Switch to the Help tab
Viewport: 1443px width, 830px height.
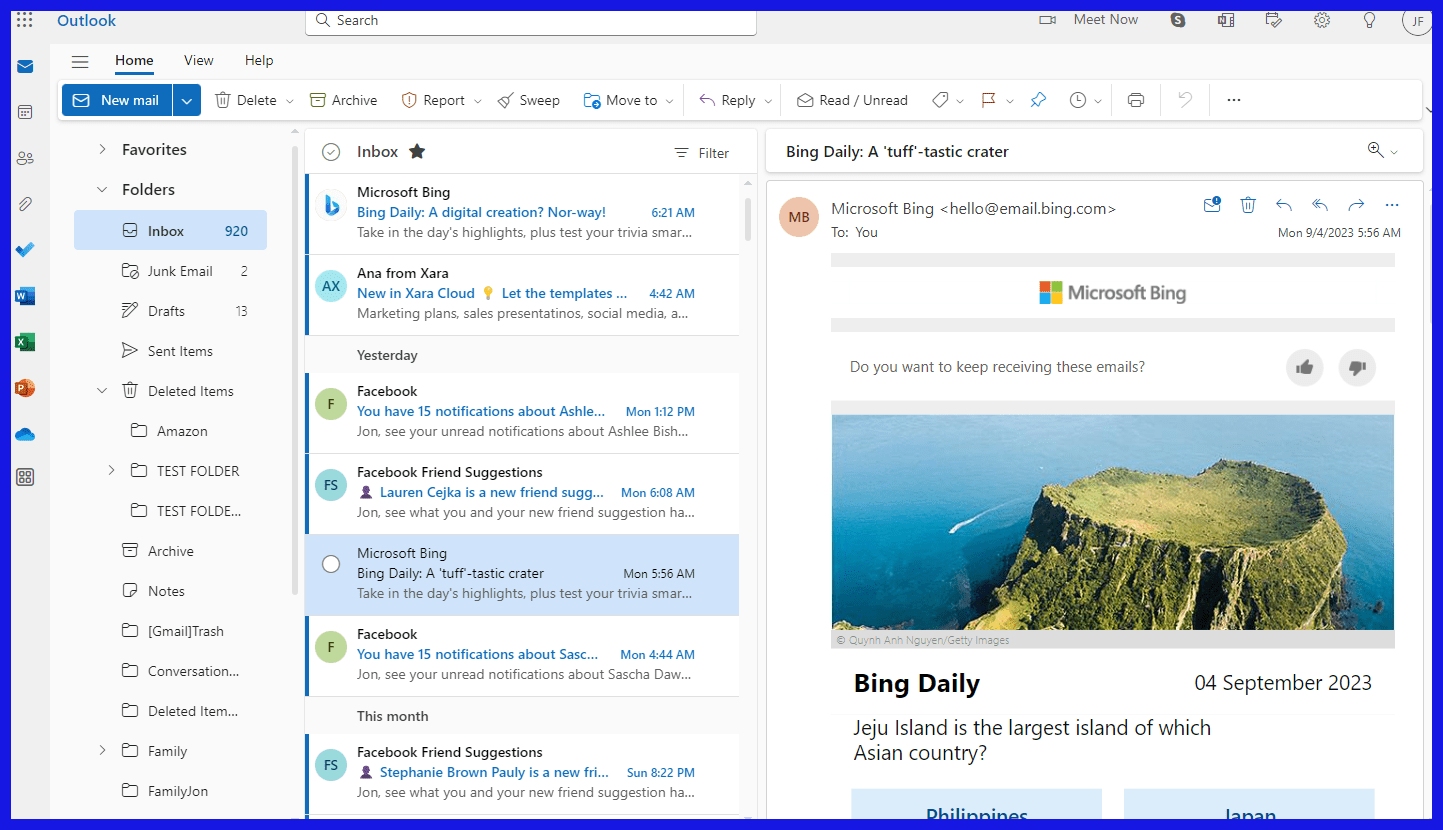point(259,61)
